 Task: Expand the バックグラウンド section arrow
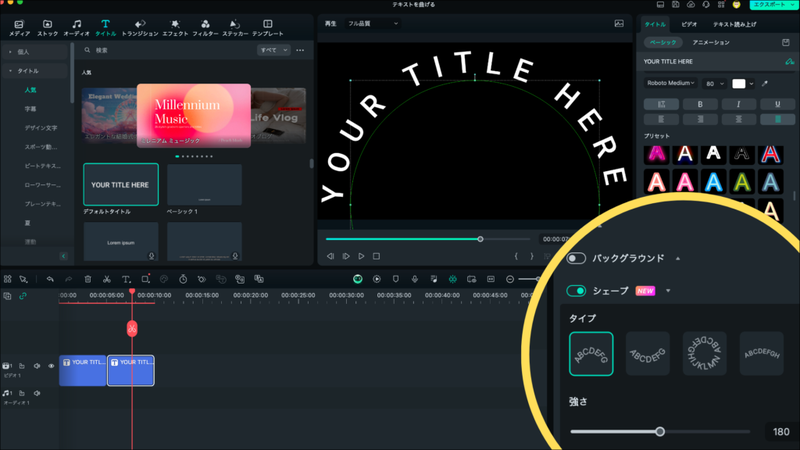coord(678,259)
